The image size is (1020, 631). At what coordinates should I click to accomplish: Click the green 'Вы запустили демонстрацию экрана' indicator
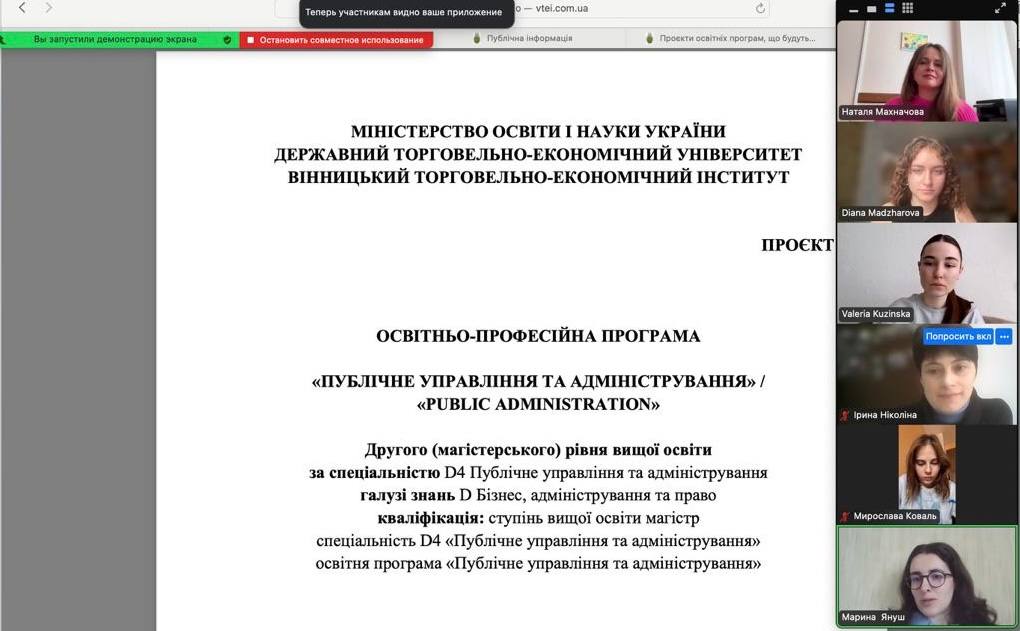click(114, 40)
